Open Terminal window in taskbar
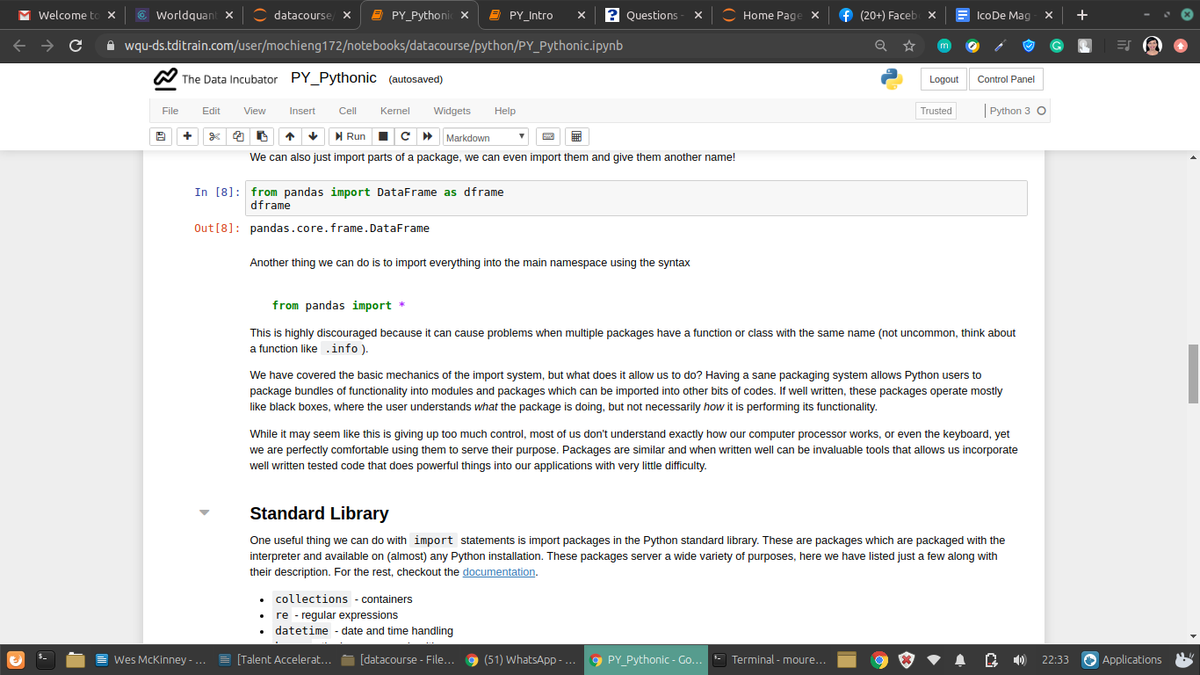This screenshot has width=1200, height=675. 768,660
